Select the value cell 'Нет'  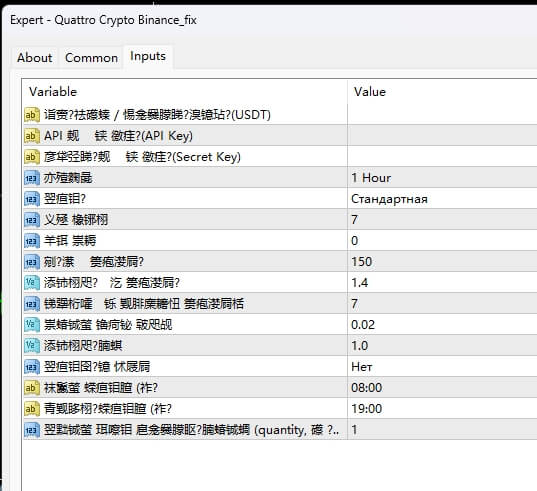pyautogui.click(x=442, y=367)
